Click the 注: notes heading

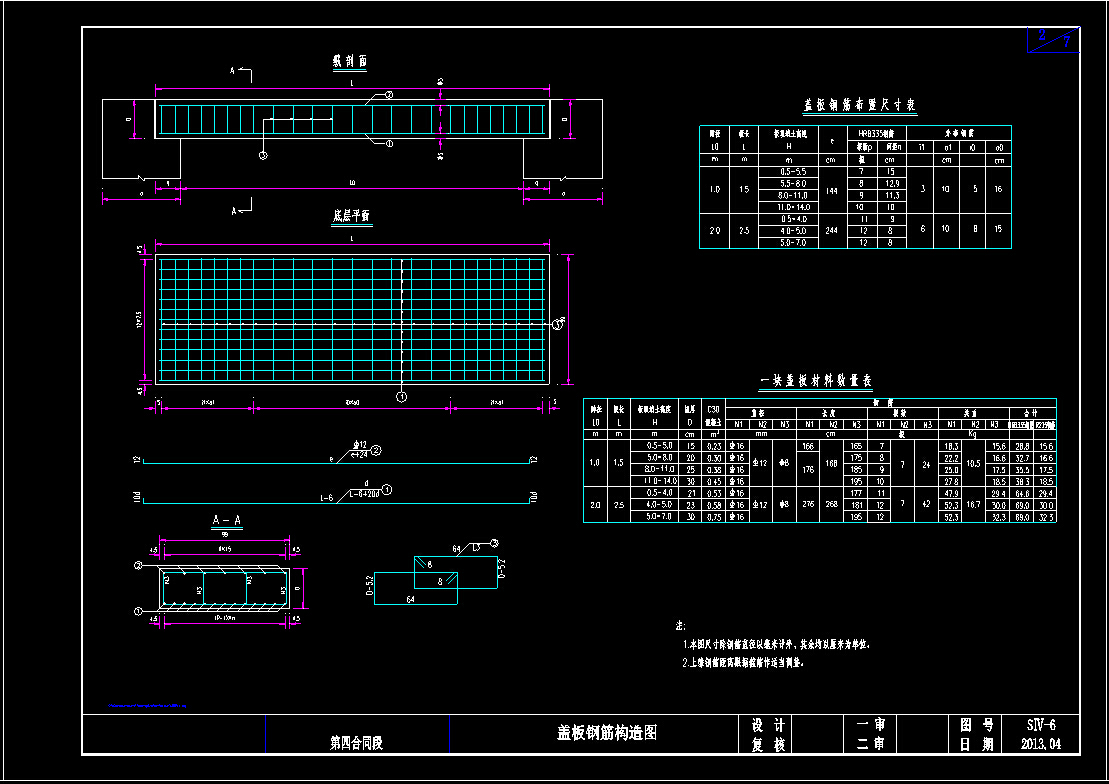point(680,626)
